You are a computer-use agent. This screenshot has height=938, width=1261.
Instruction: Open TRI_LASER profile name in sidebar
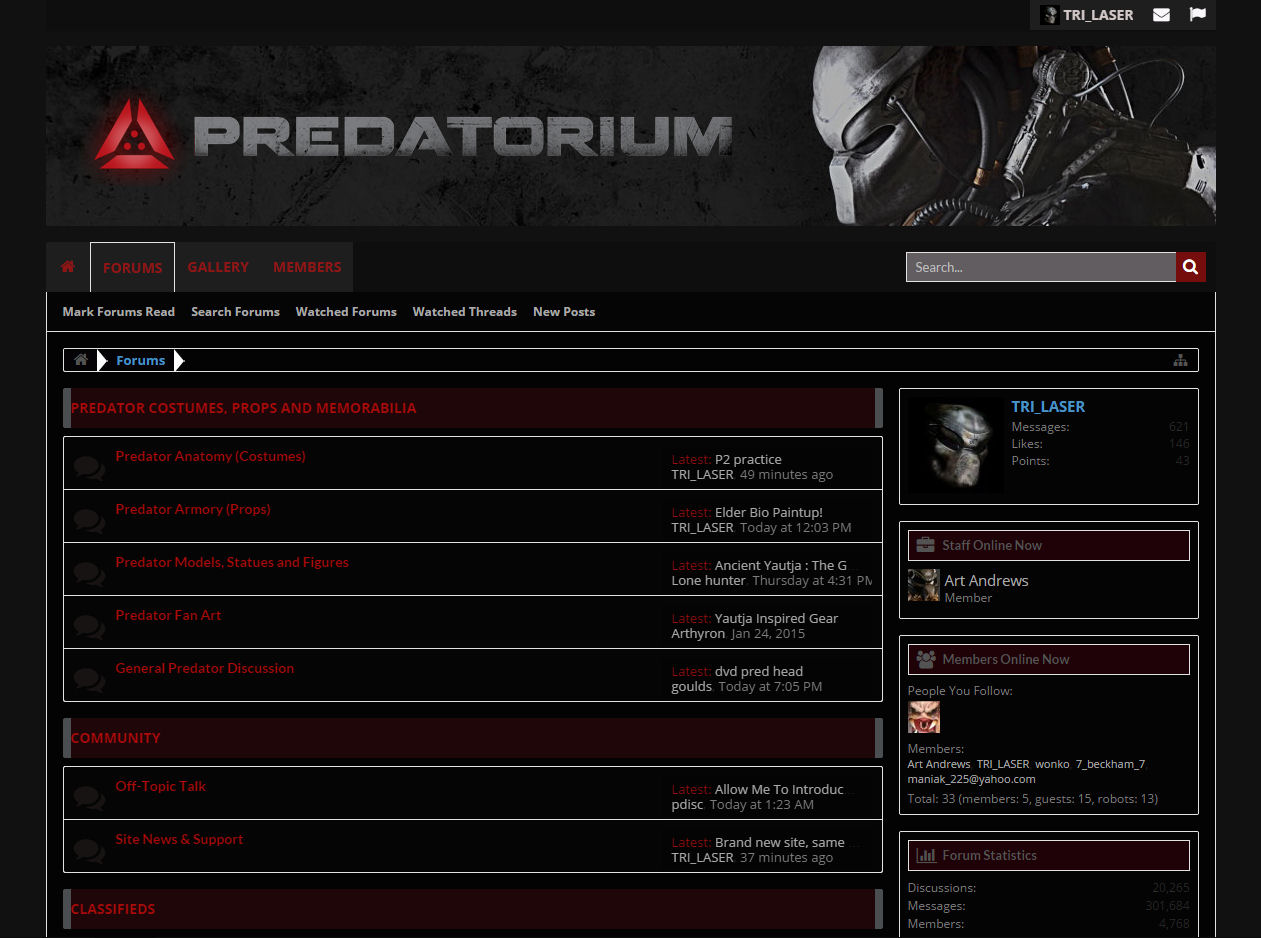coord(1048,407)
